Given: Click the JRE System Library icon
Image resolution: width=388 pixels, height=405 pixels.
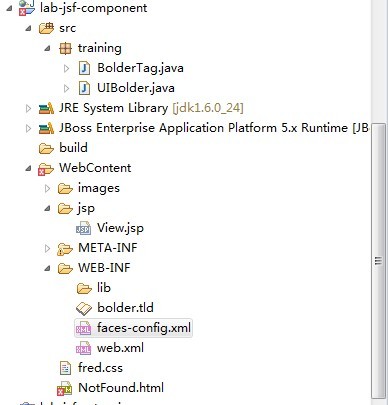Looking at the screenshot, I should (x=46, y=108).
